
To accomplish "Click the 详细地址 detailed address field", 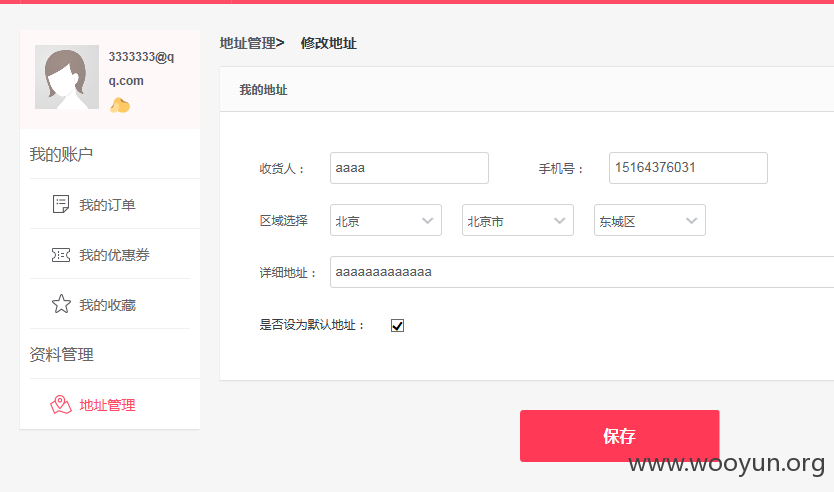I will coord(582,272).
